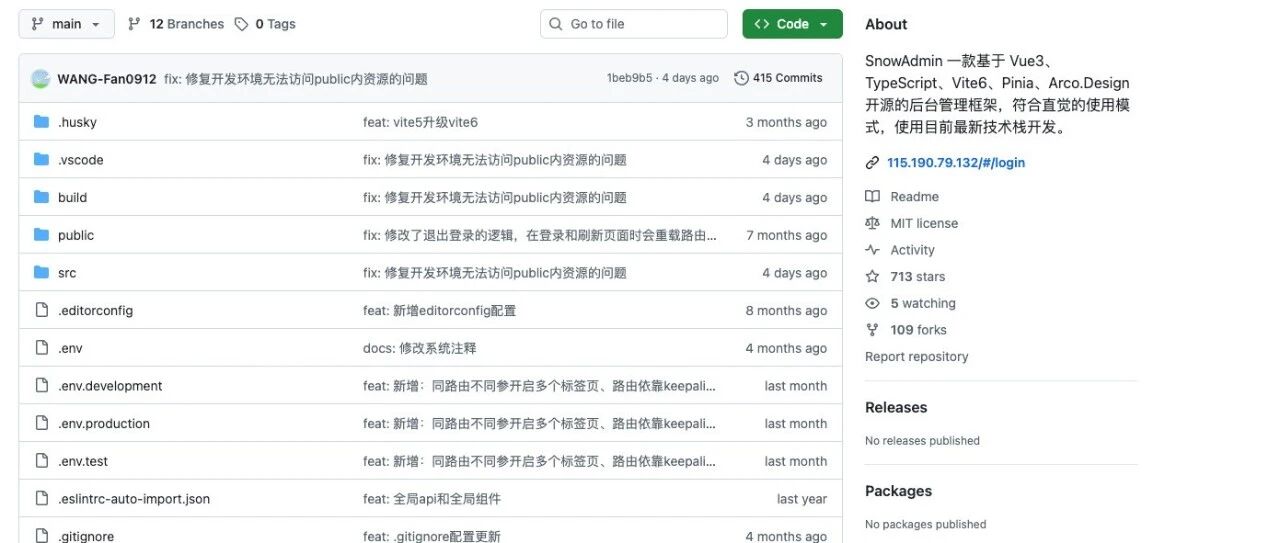Open the main branch dropdown
This screenshot has width=1280, height=543.
coord(66,24)
